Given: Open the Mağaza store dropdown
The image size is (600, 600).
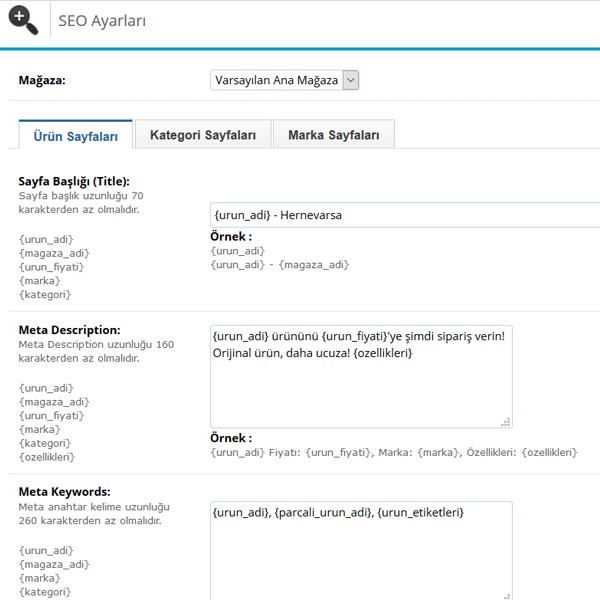Looking at the screenshot, I should point(284,80).
